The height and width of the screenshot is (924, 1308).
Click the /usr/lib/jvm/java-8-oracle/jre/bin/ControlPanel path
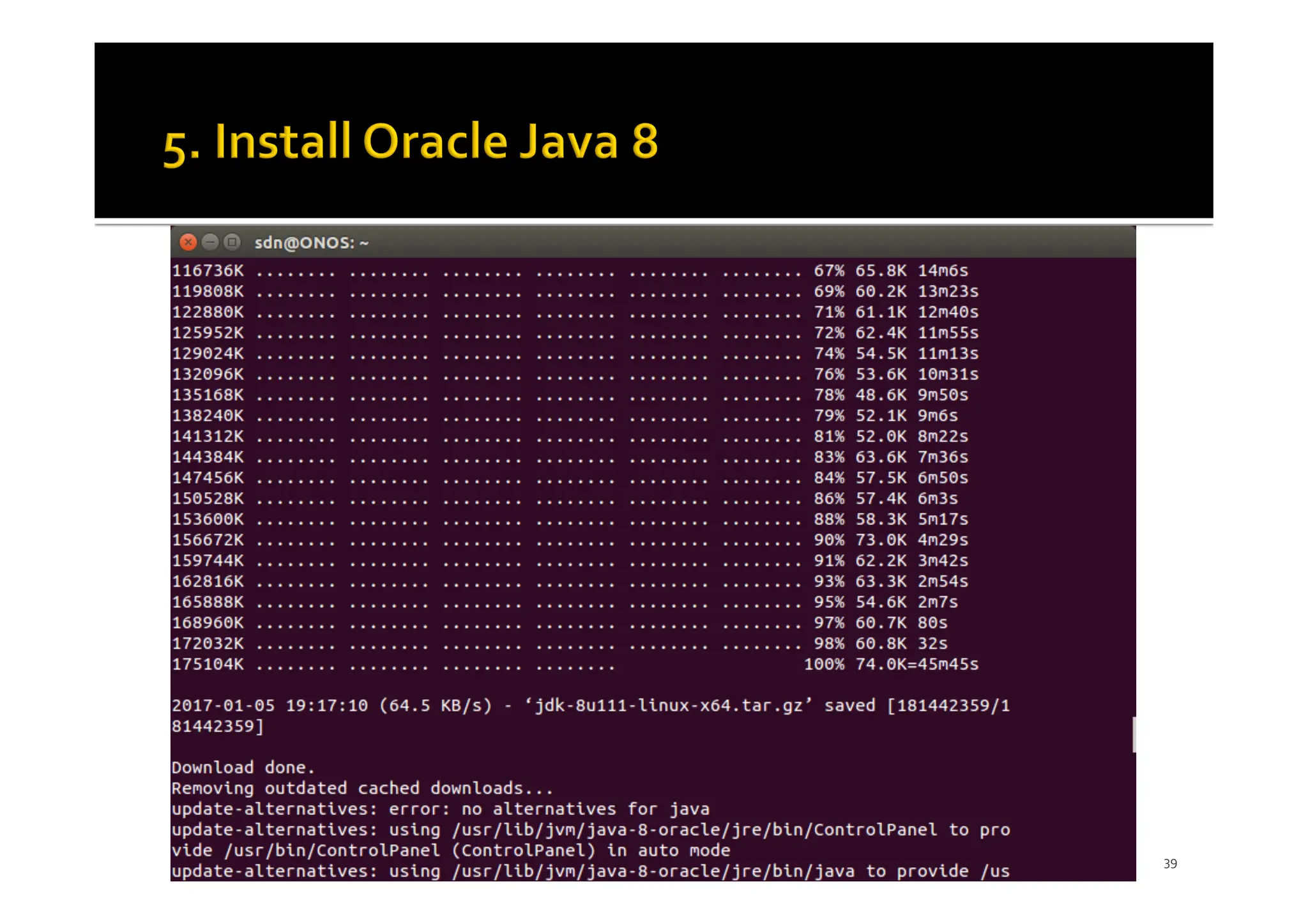pyautogui.click(x=694, y=830)
